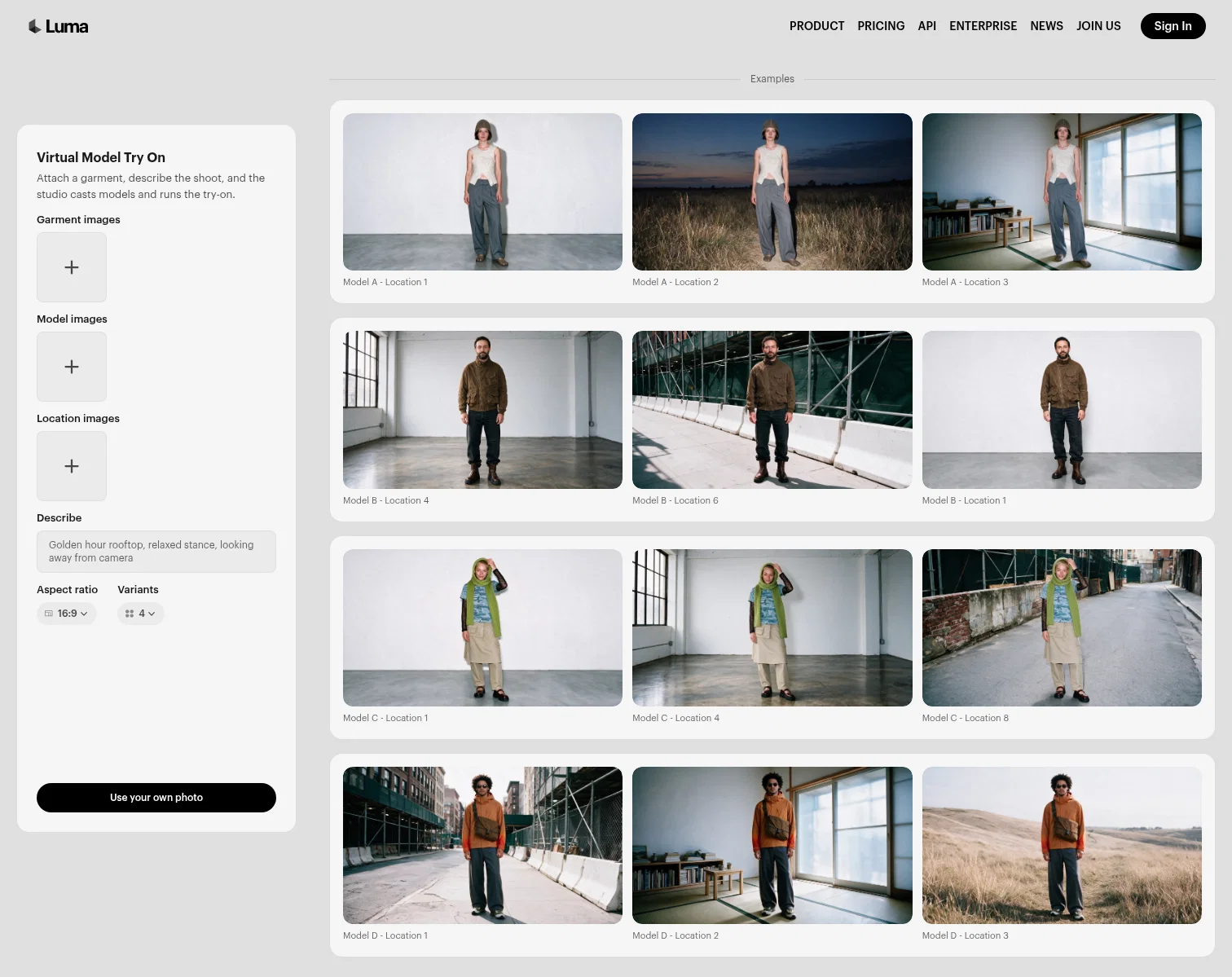The width and height of the screenshot is (1232, 977).
Task: Click the Examples section label
Action: click(x=772, y=79)
